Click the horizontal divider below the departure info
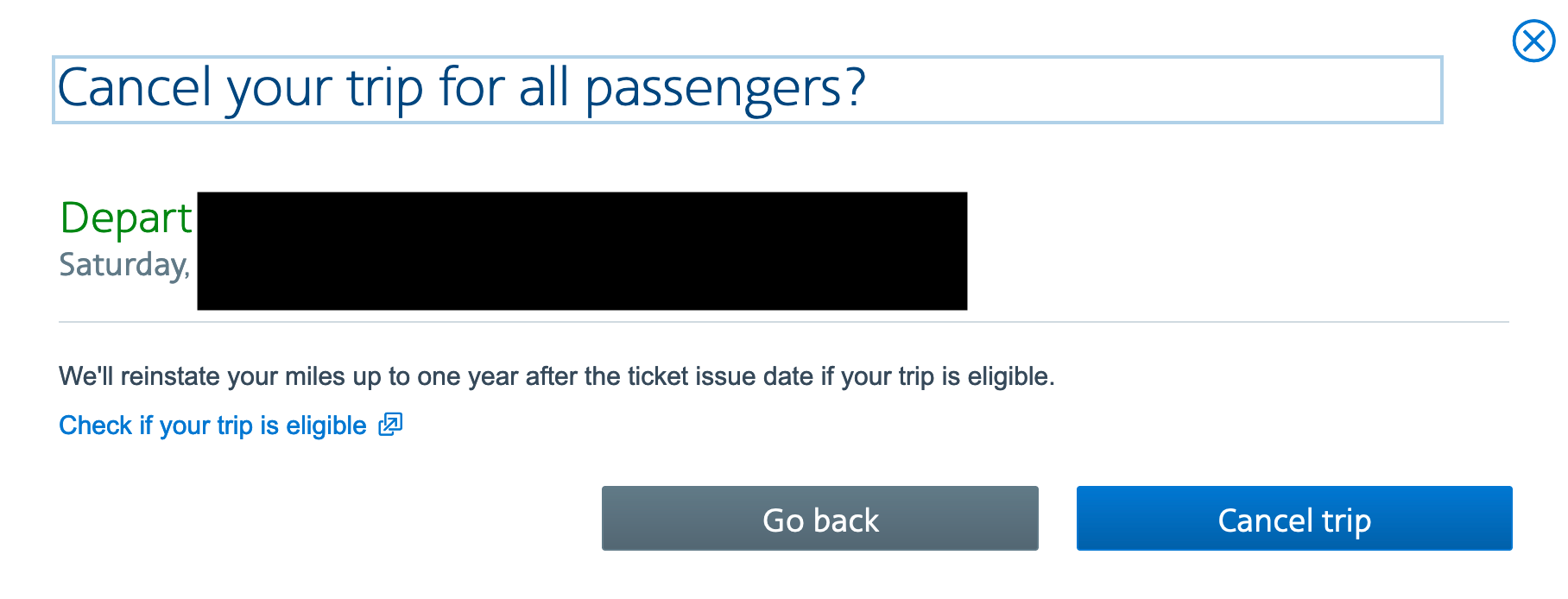1568x599 pixels. (784, 322)
